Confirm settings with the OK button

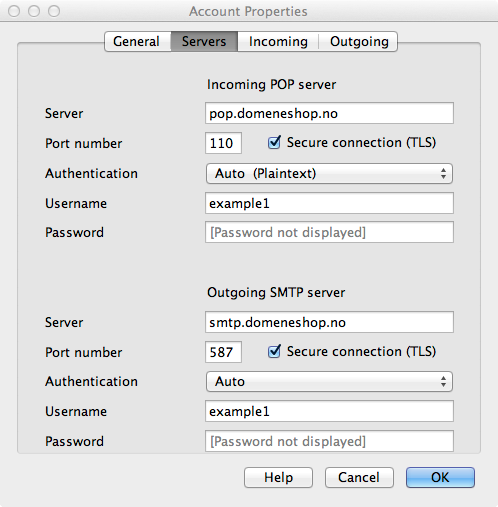pos(440,477)
